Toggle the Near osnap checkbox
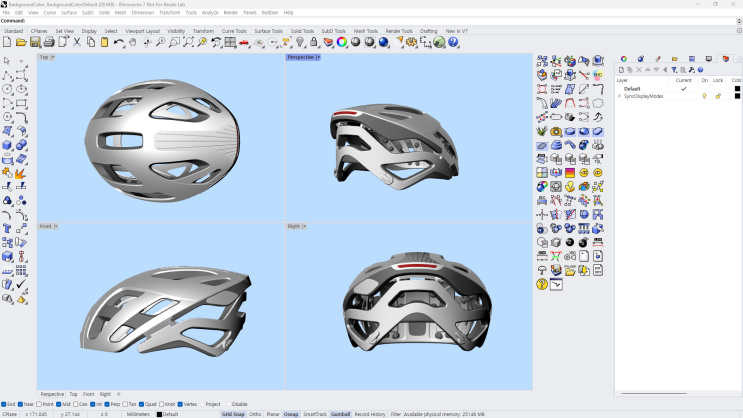Image resolution: width=743 pixels, height=418 pixels. [x=20, y=404]
